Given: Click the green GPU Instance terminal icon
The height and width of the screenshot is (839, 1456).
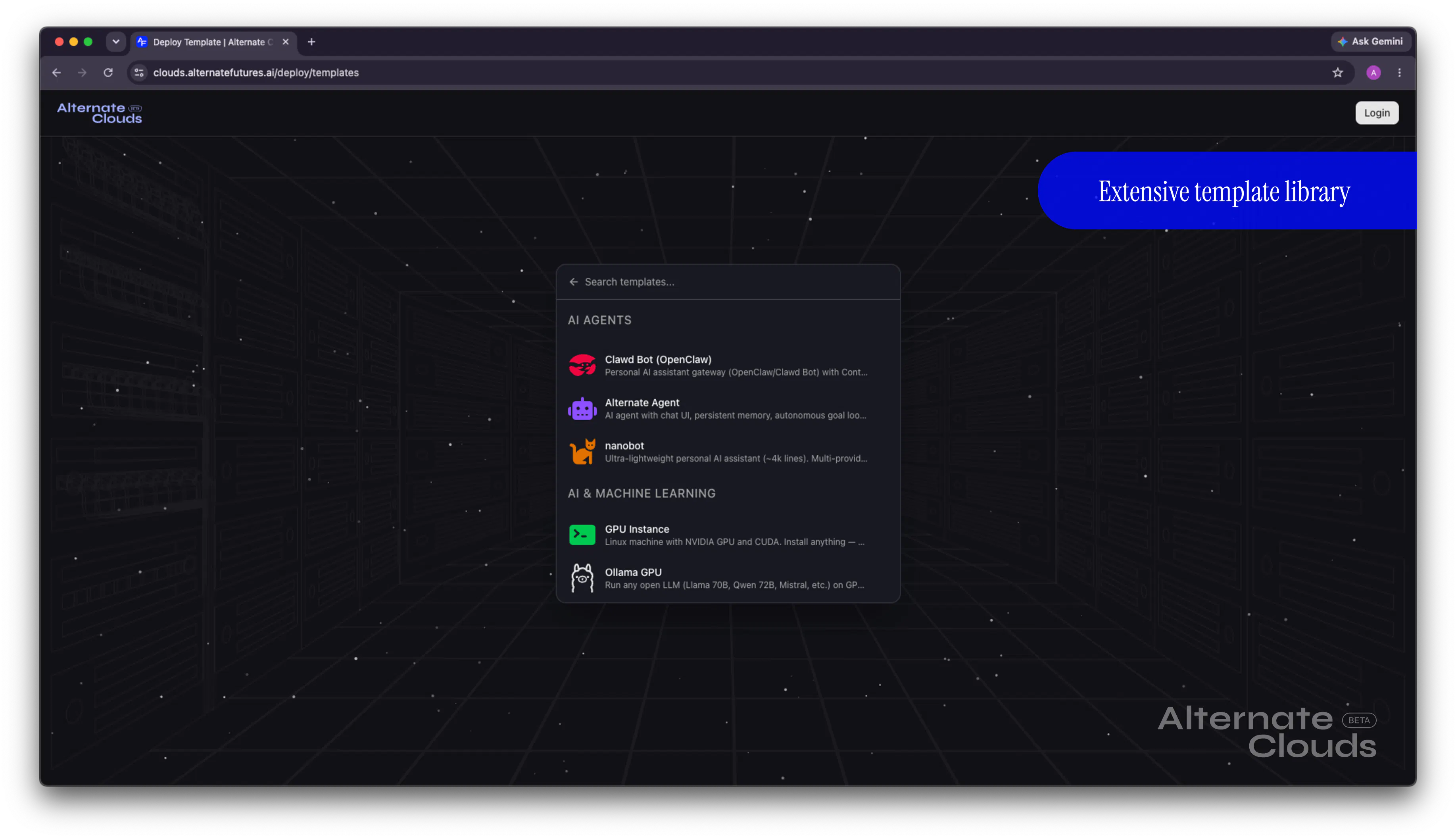Looking at the screenshot, I should click(x=582, y=535).
